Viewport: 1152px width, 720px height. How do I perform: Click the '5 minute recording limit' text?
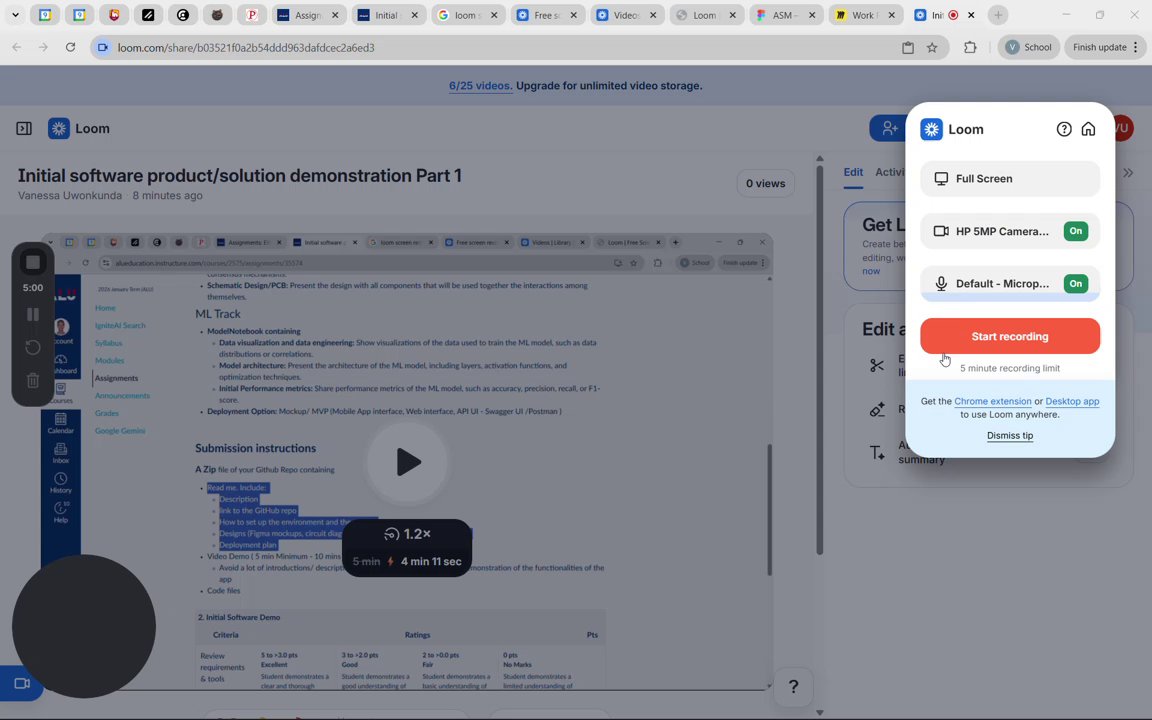click(1009, 368)
